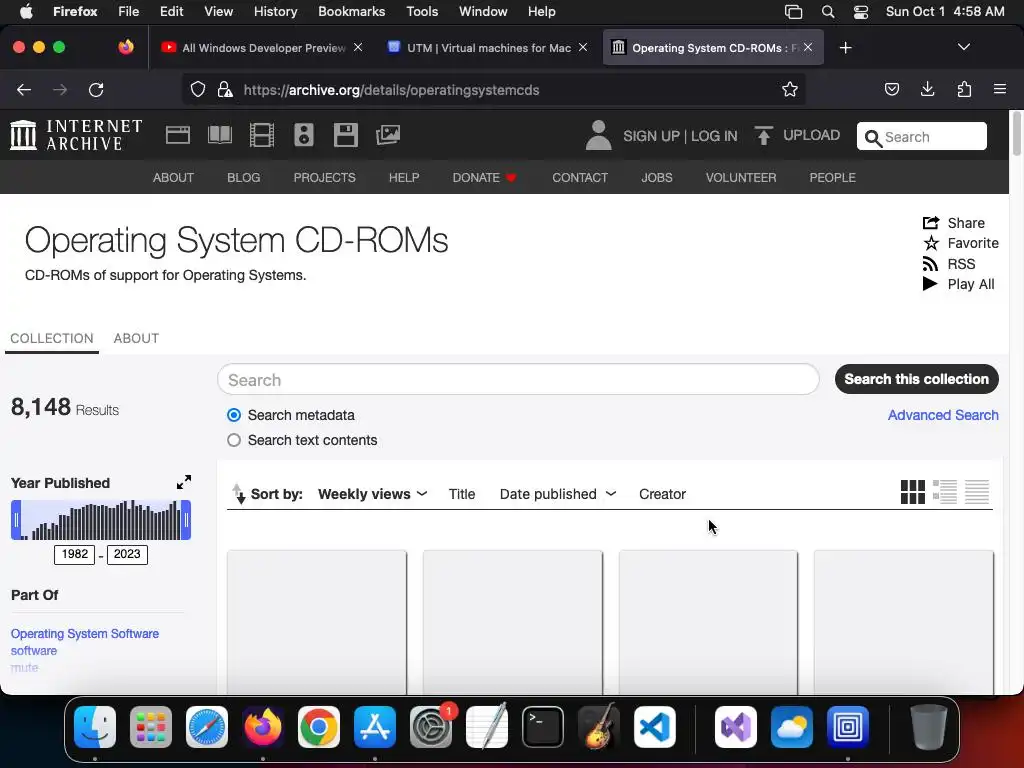Open the Texts book icon
This screenshot has height=768, width=1024.
pos(219,135)
